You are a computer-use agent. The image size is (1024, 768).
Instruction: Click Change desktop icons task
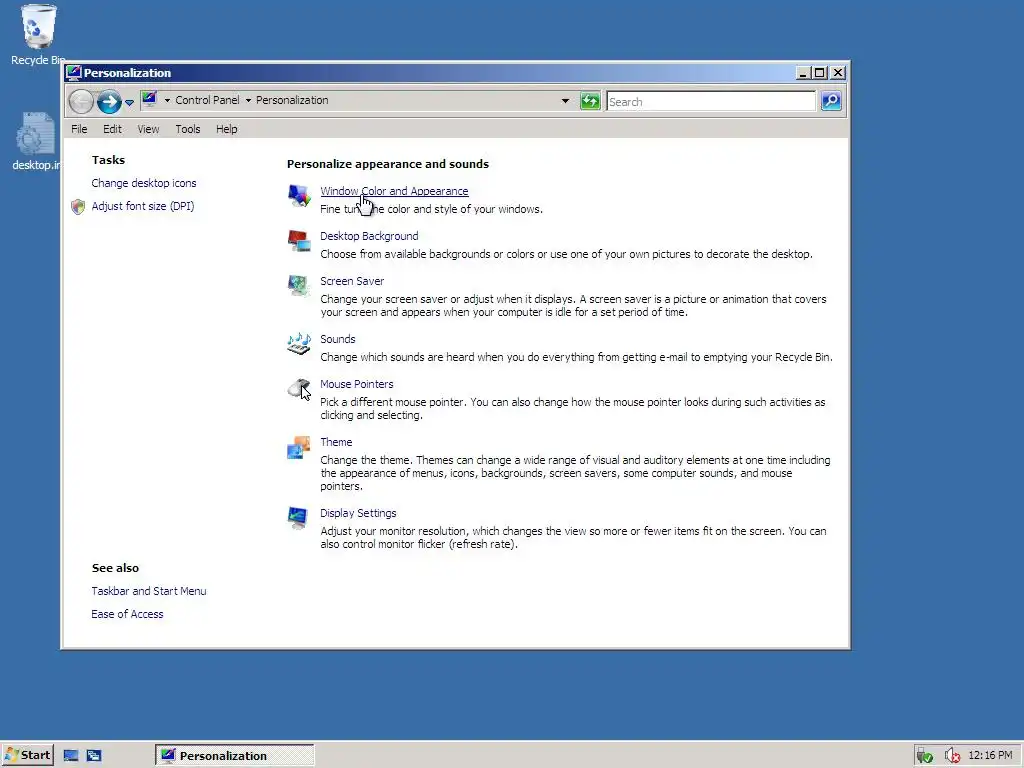coord(144,184)
